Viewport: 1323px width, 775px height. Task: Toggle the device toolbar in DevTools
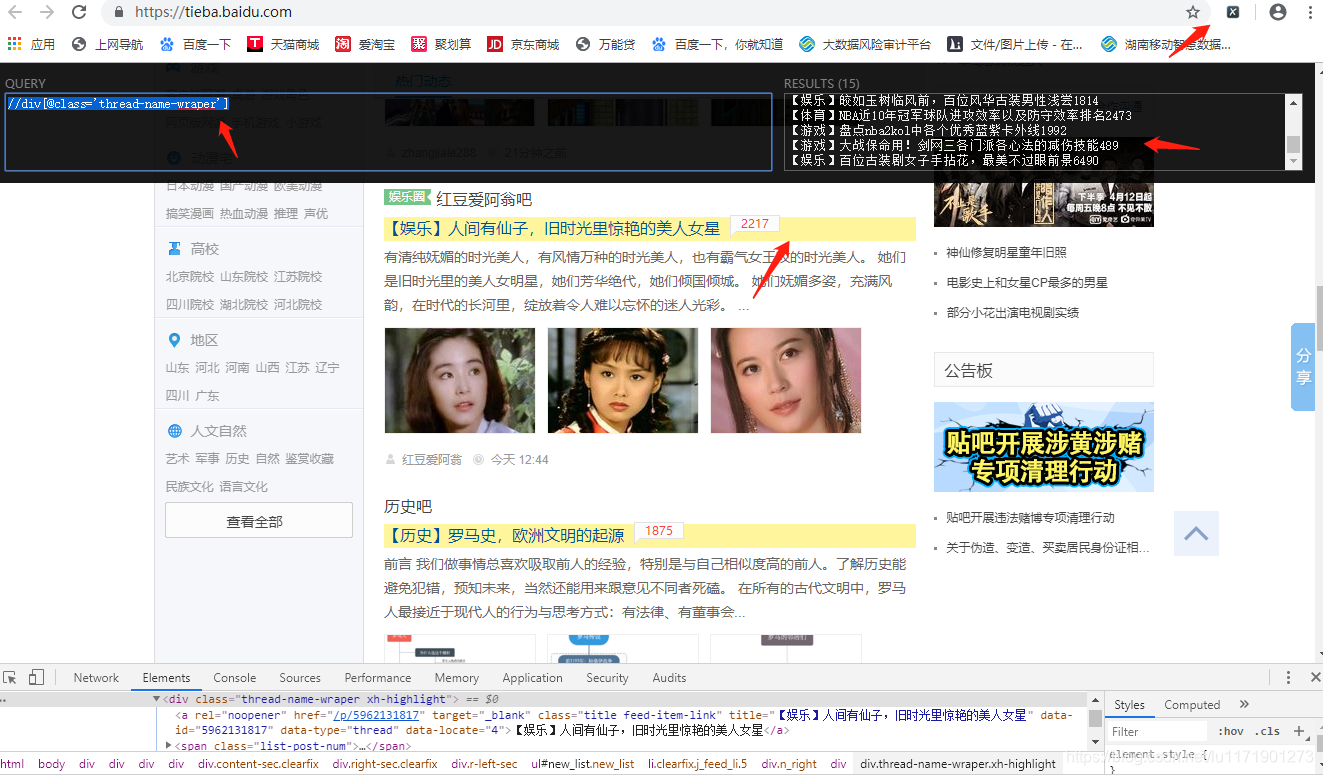pyautogui.click(x=36, y=677)
